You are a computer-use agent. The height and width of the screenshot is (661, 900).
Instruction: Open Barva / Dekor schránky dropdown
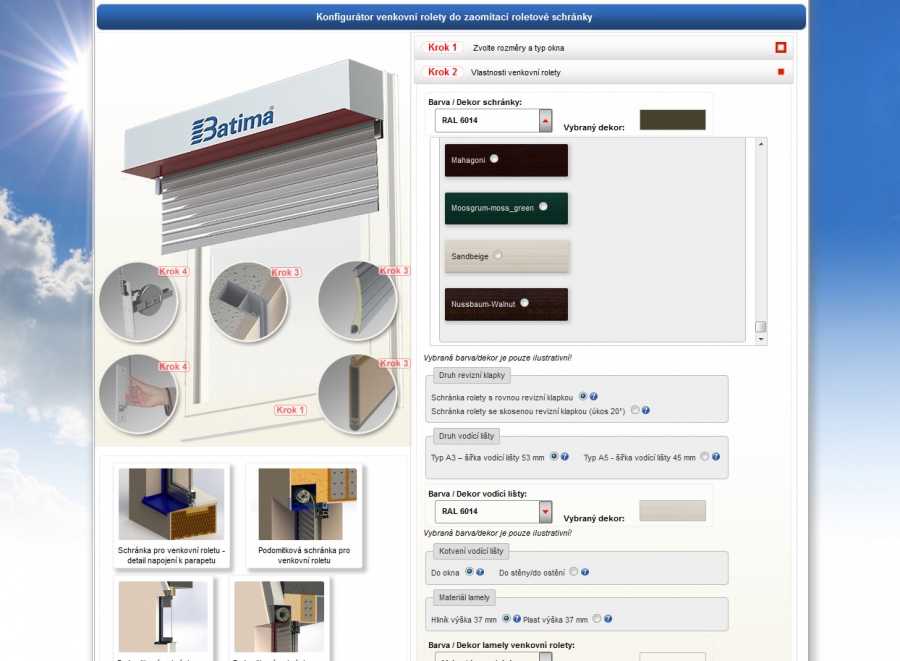[x=545, y=121]
